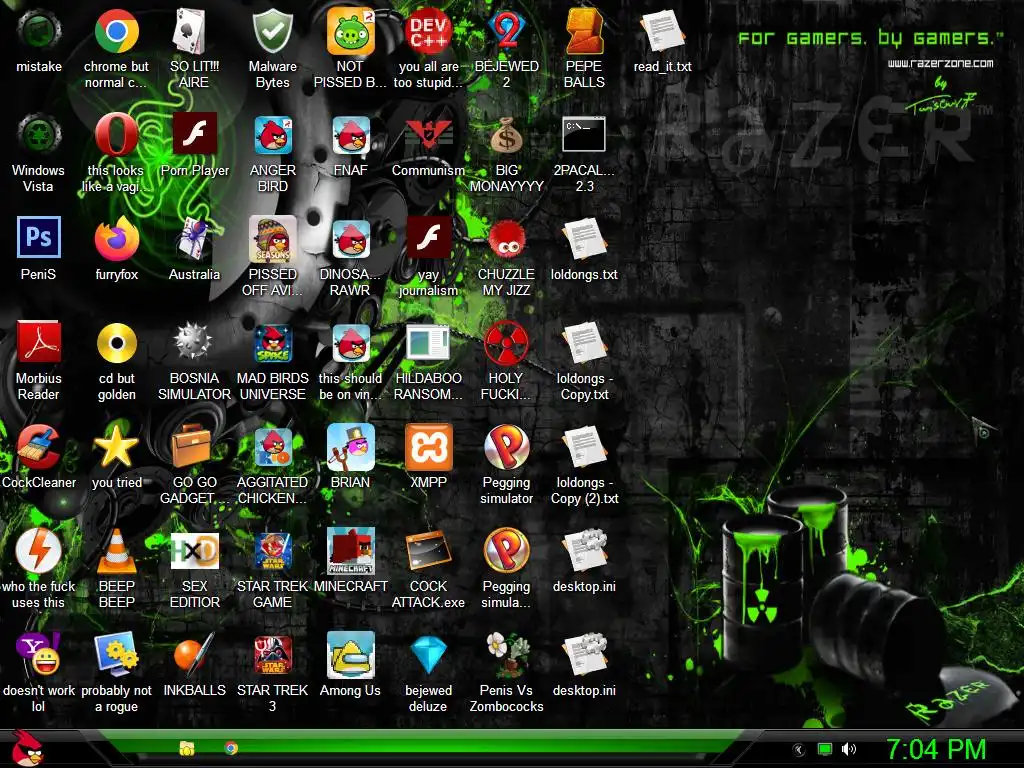The image size is (1024, 768).
Task: Click the 7:04 PM taskbar clock
Action: pos(936,750)
